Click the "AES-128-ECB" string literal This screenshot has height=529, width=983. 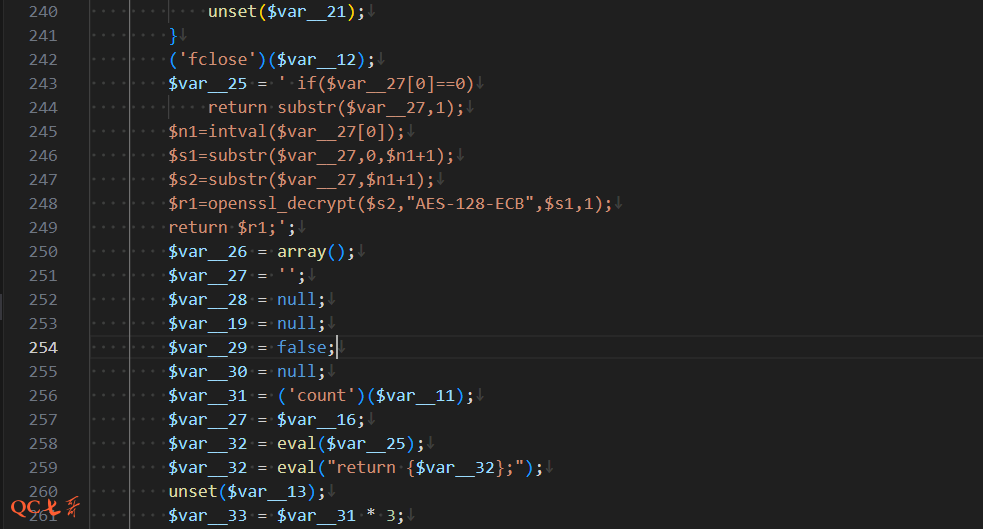[x=480, y=204]
